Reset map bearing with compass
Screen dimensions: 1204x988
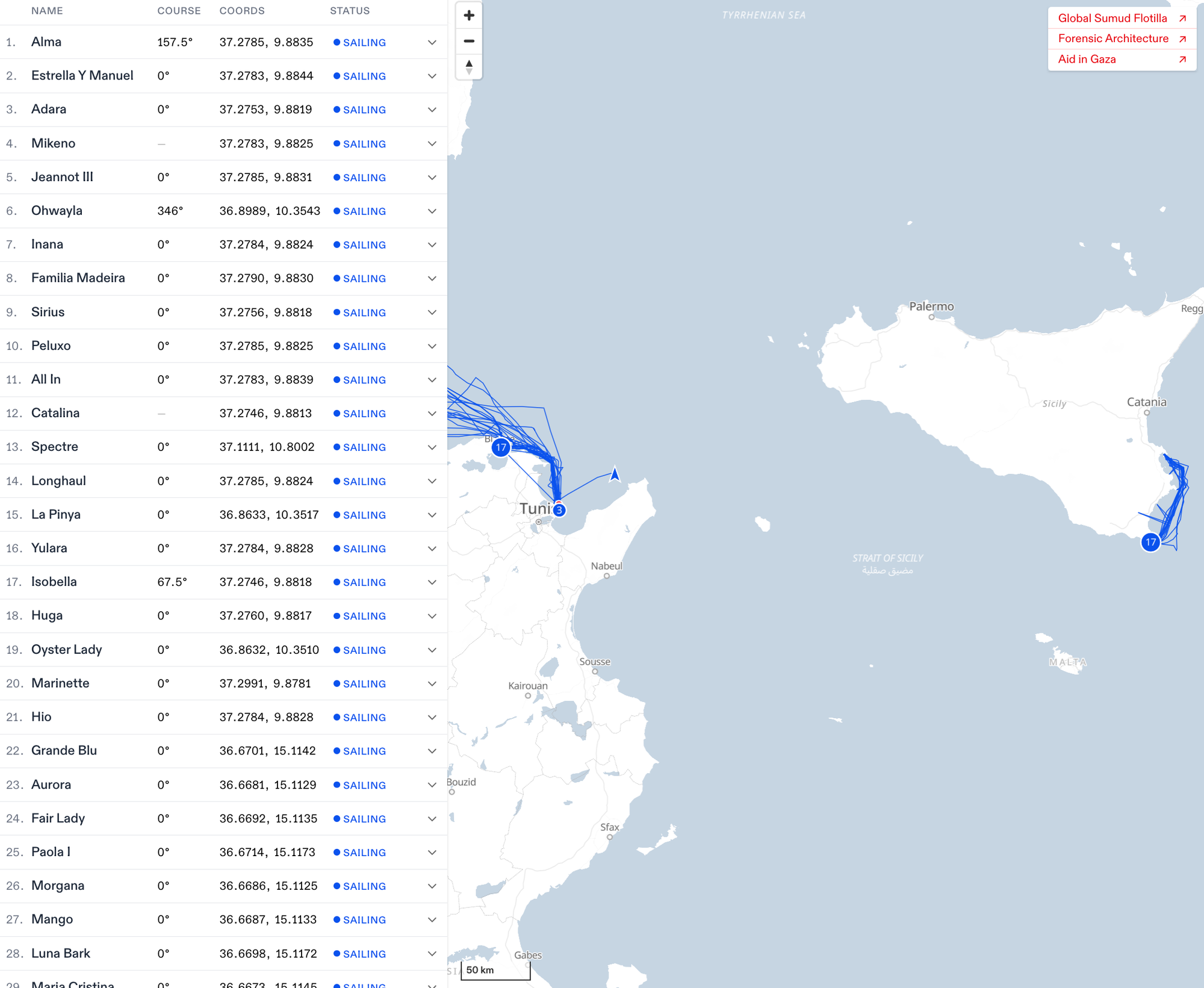click(x=469, y=66)
